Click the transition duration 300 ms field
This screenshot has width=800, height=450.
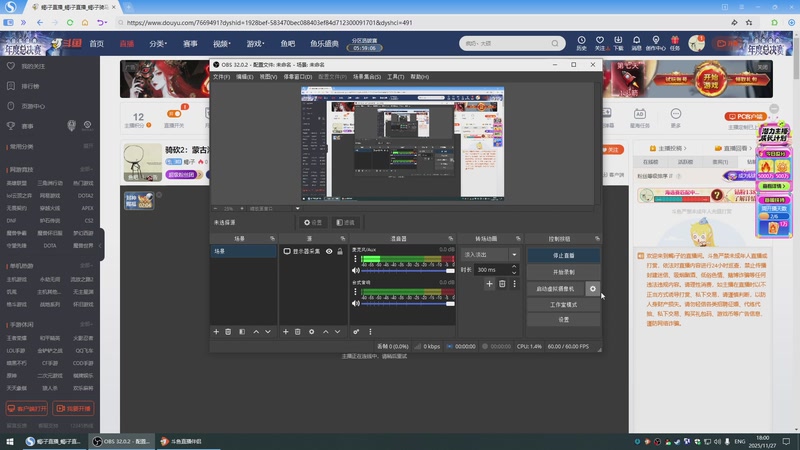[x=492, y=269]
